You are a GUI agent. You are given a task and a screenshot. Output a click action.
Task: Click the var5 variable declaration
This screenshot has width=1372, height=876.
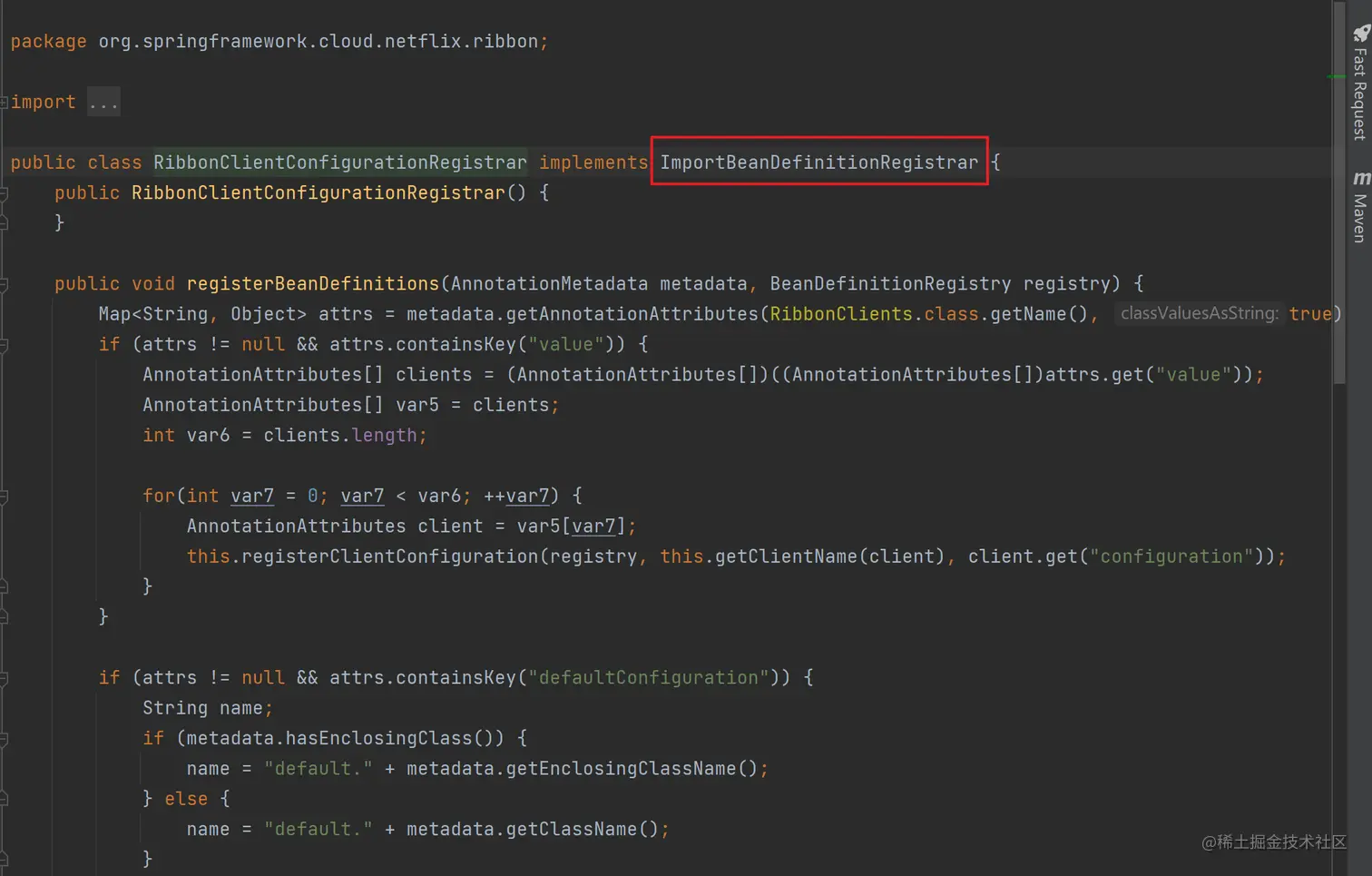[417, 405]
